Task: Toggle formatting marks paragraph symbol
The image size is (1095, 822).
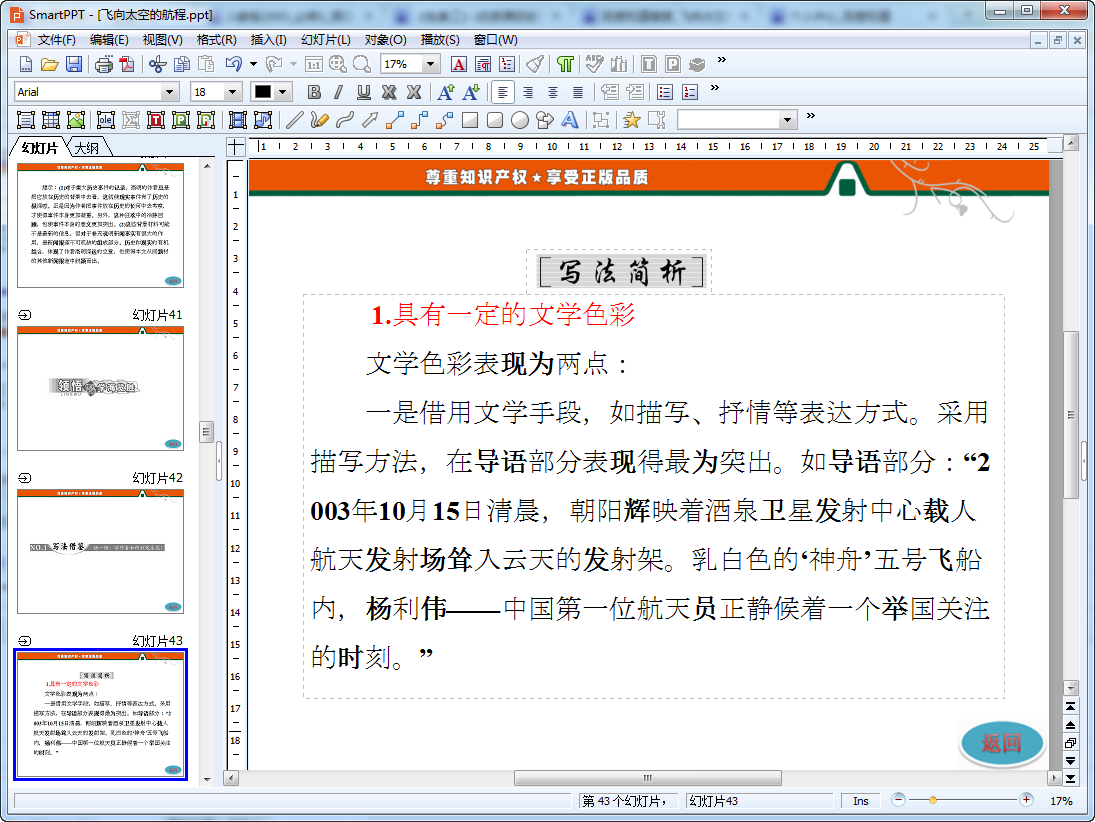Action: (565, 65)
